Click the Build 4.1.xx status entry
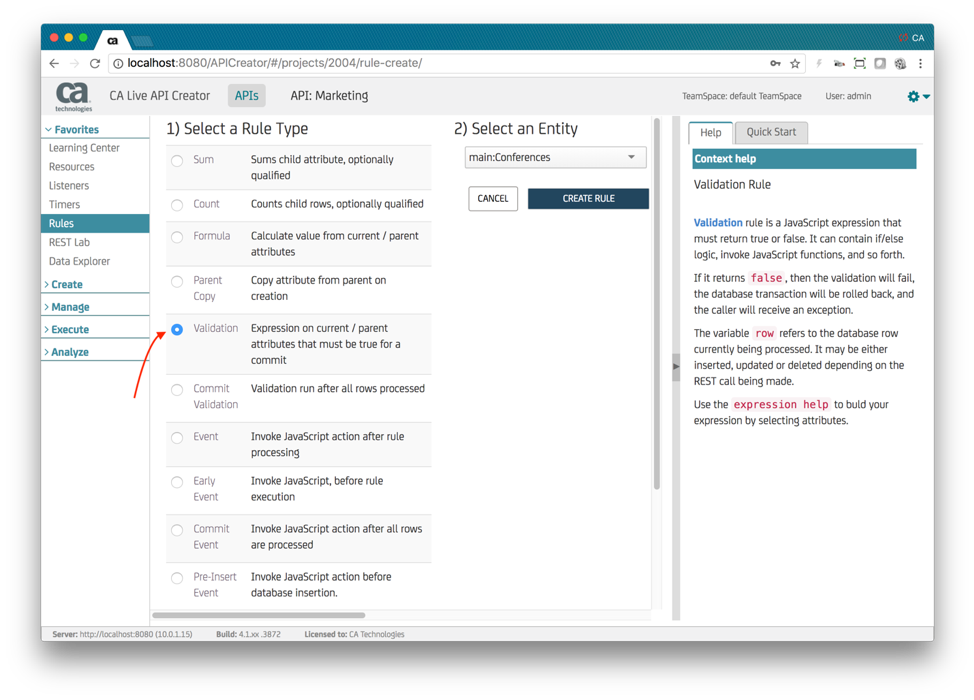 [x=248, y=634]
